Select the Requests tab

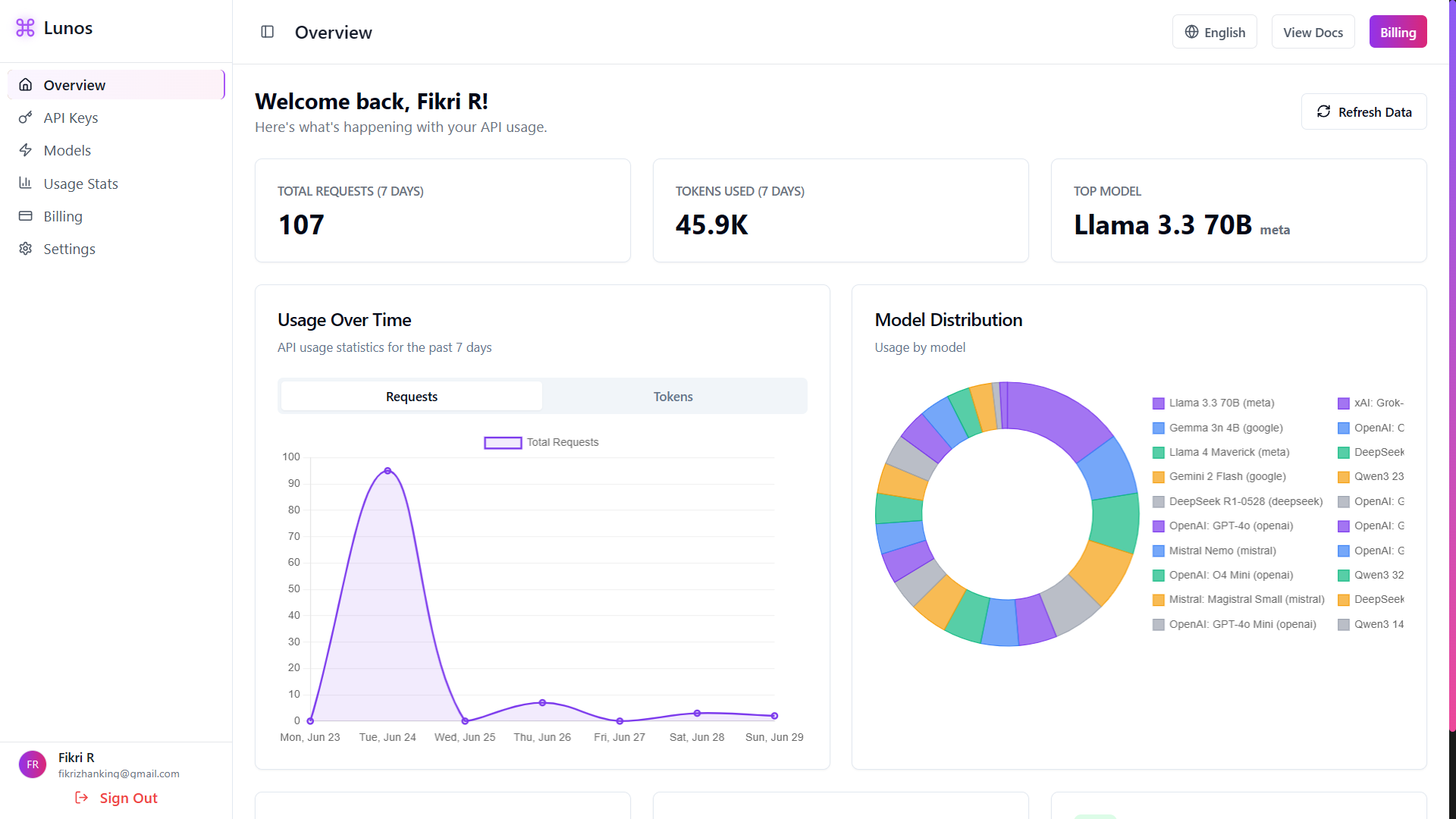(411, 397)
